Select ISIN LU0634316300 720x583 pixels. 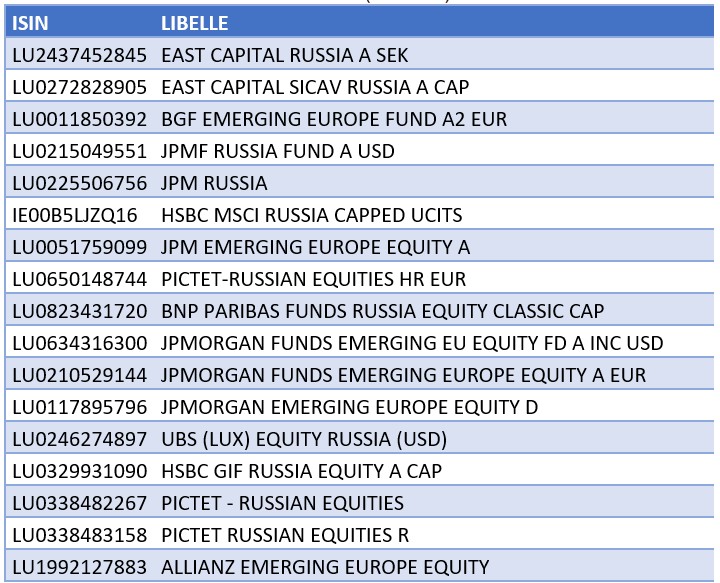point(79,343)
